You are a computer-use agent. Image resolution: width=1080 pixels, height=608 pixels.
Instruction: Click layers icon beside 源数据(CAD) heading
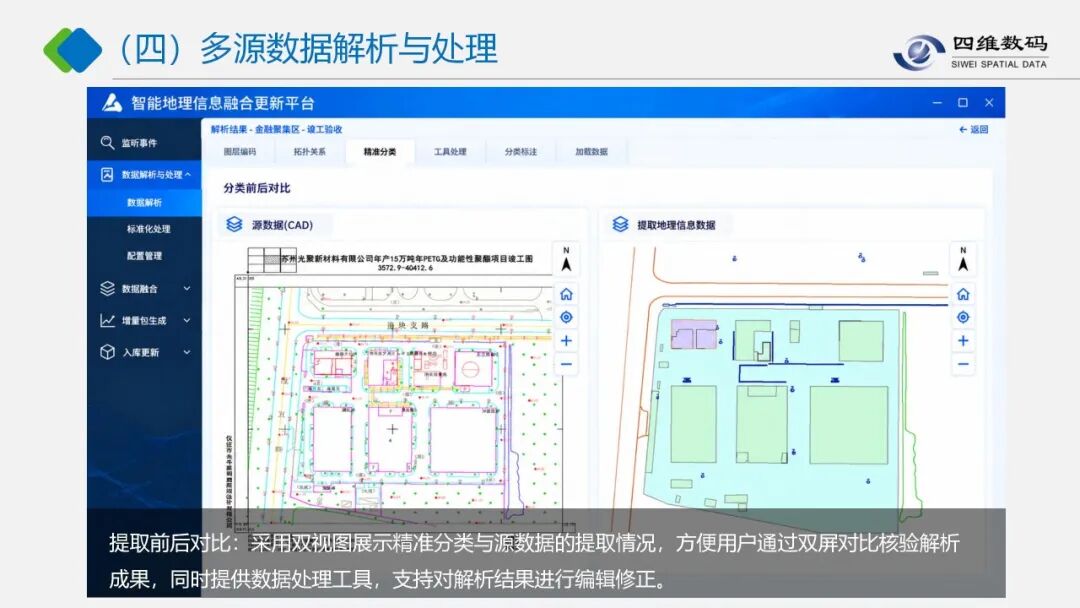point(234,224)
